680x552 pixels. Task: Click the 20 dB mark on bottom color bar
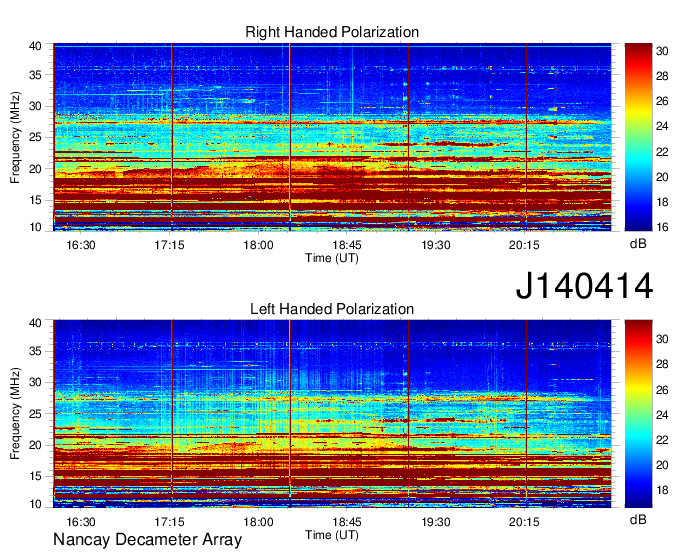point(662,465)
